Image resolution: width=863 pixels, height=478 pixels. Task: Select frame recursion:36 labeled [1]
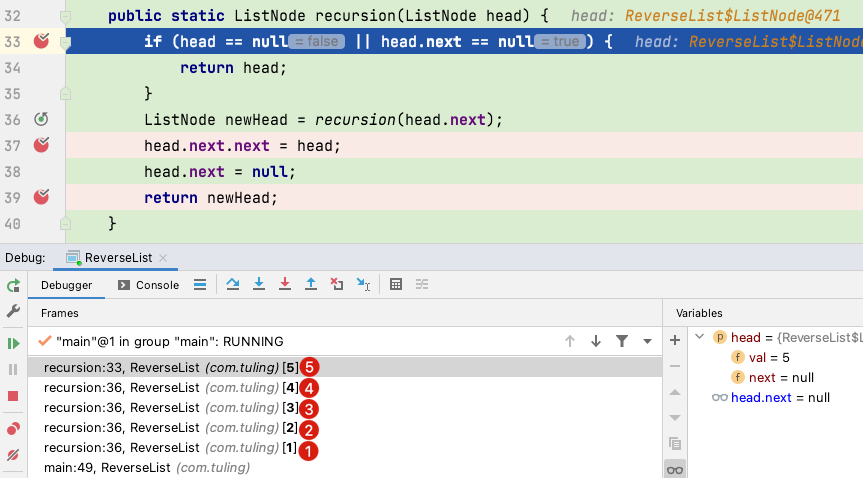[345, 448]
